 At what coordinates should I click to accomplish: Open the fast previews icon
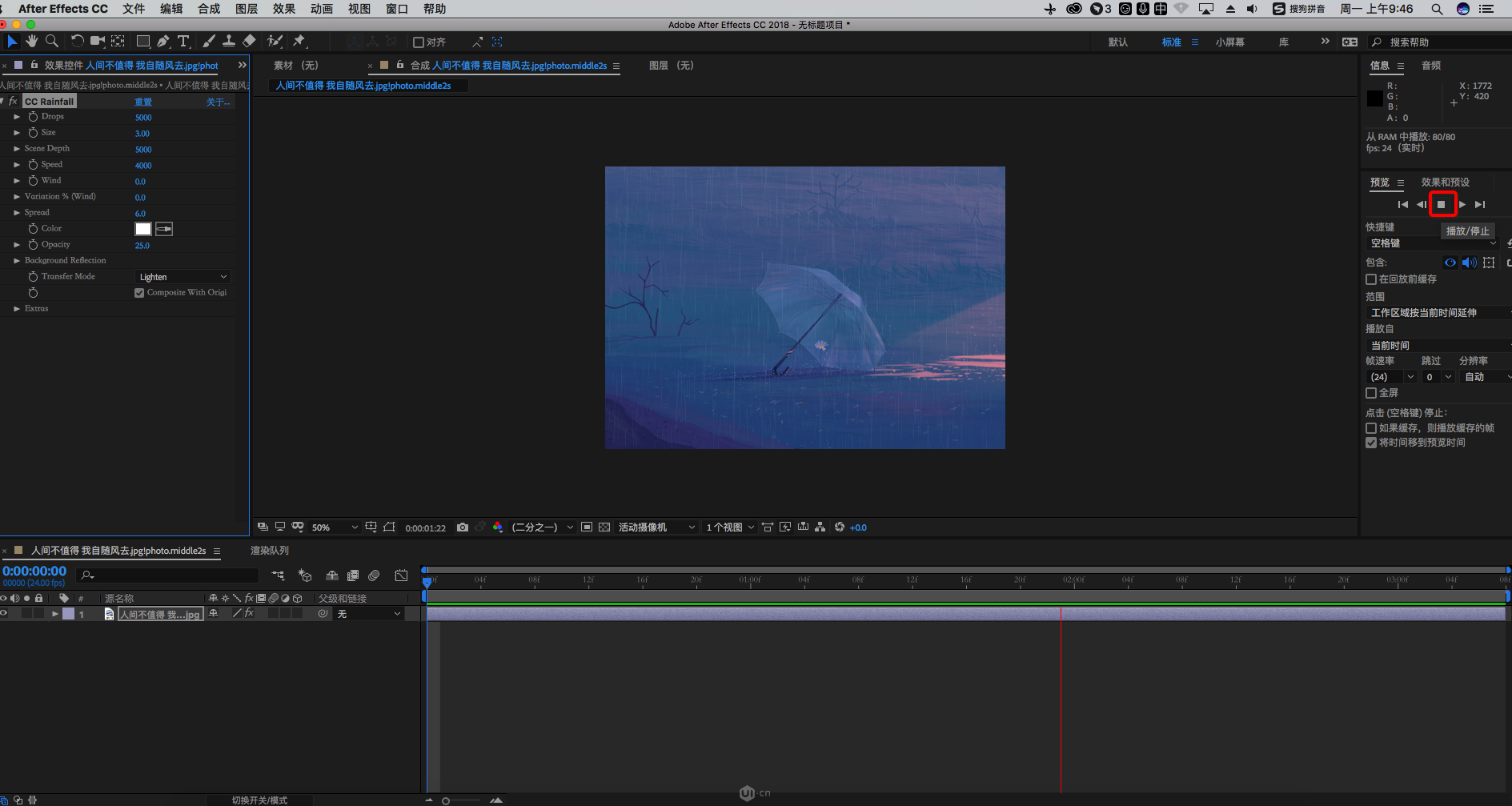click(785, 527)
